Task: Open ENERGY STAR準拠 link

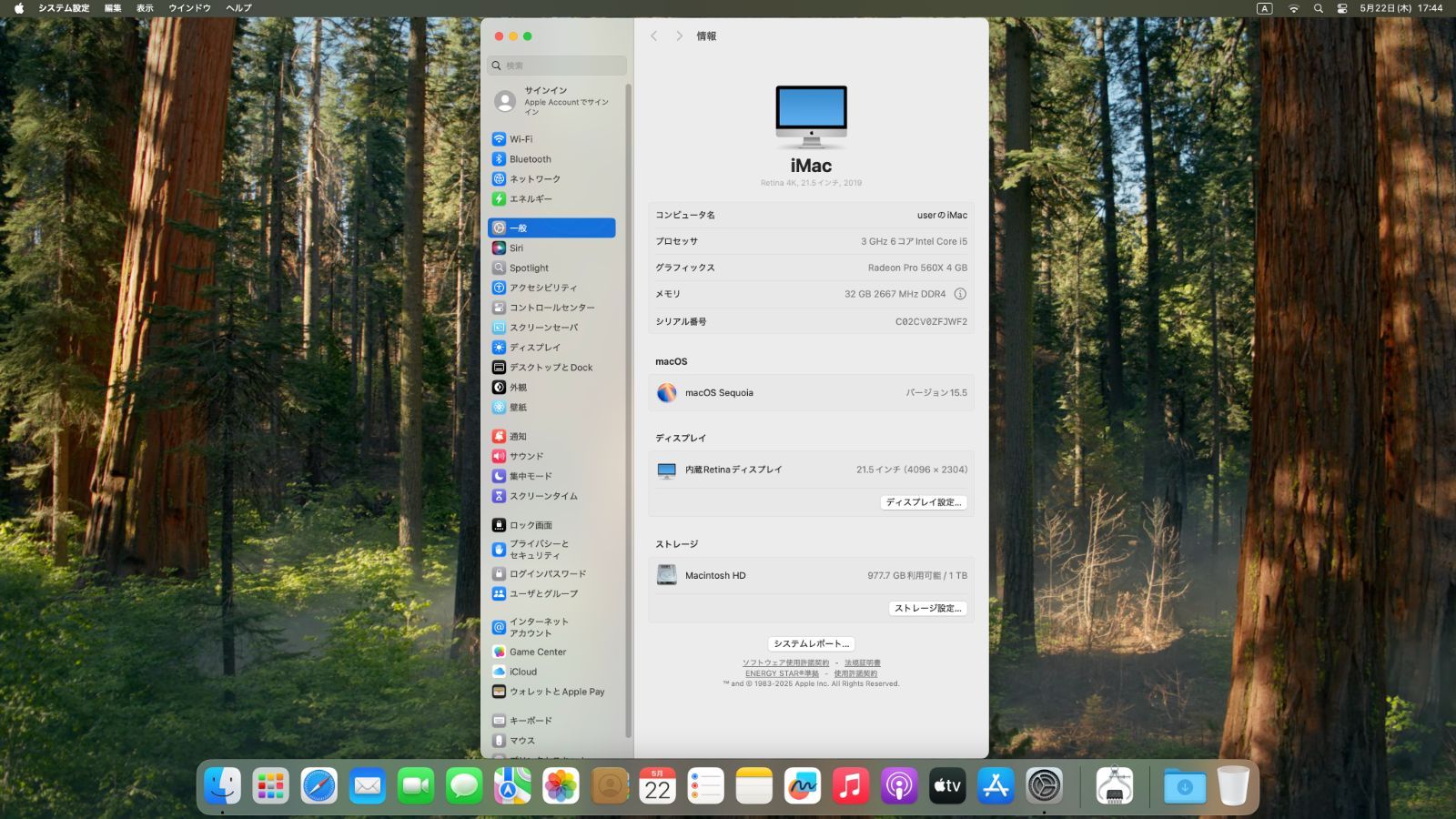Action: [x=782, y=673]
